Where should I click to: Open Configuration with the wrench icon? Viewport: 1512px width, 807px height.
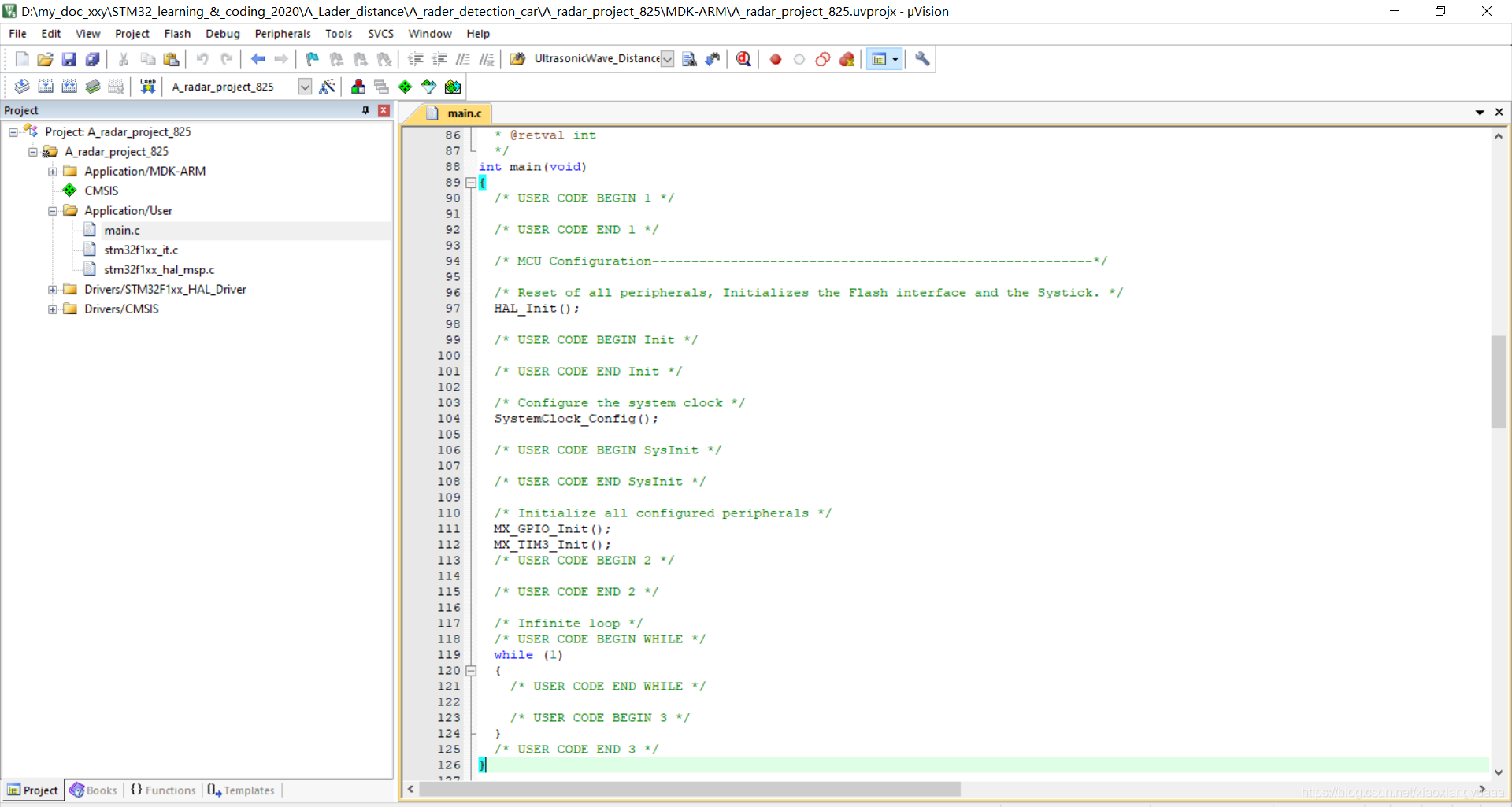[x=922, y=59]
